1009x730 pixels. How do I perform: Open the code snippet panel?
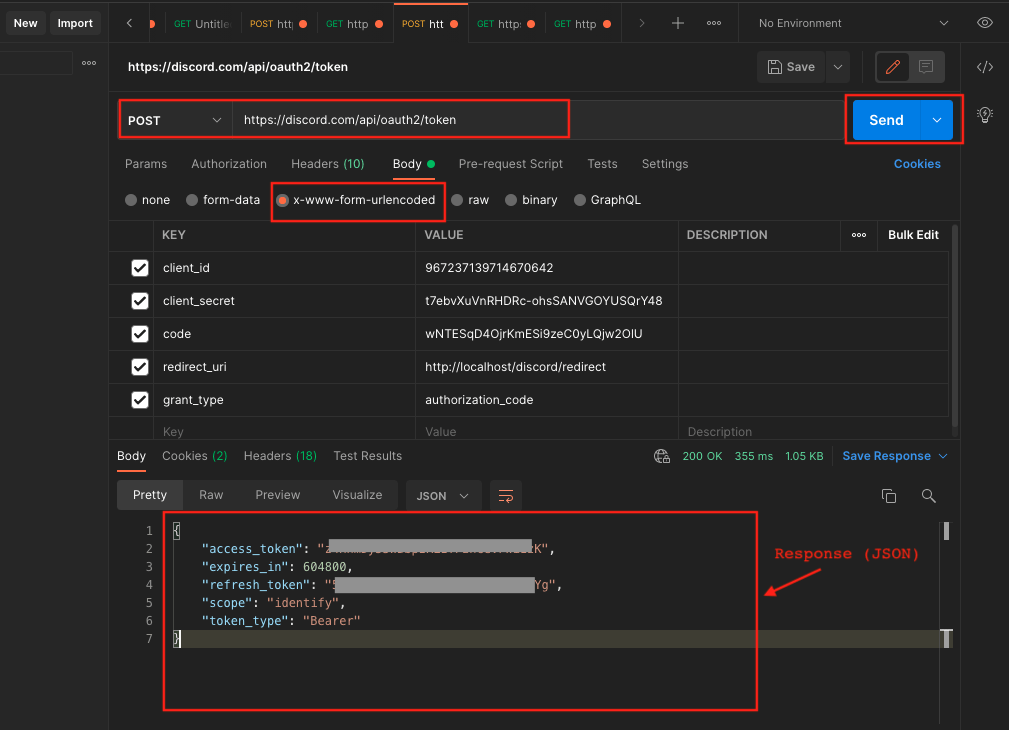tap(984, 67)
